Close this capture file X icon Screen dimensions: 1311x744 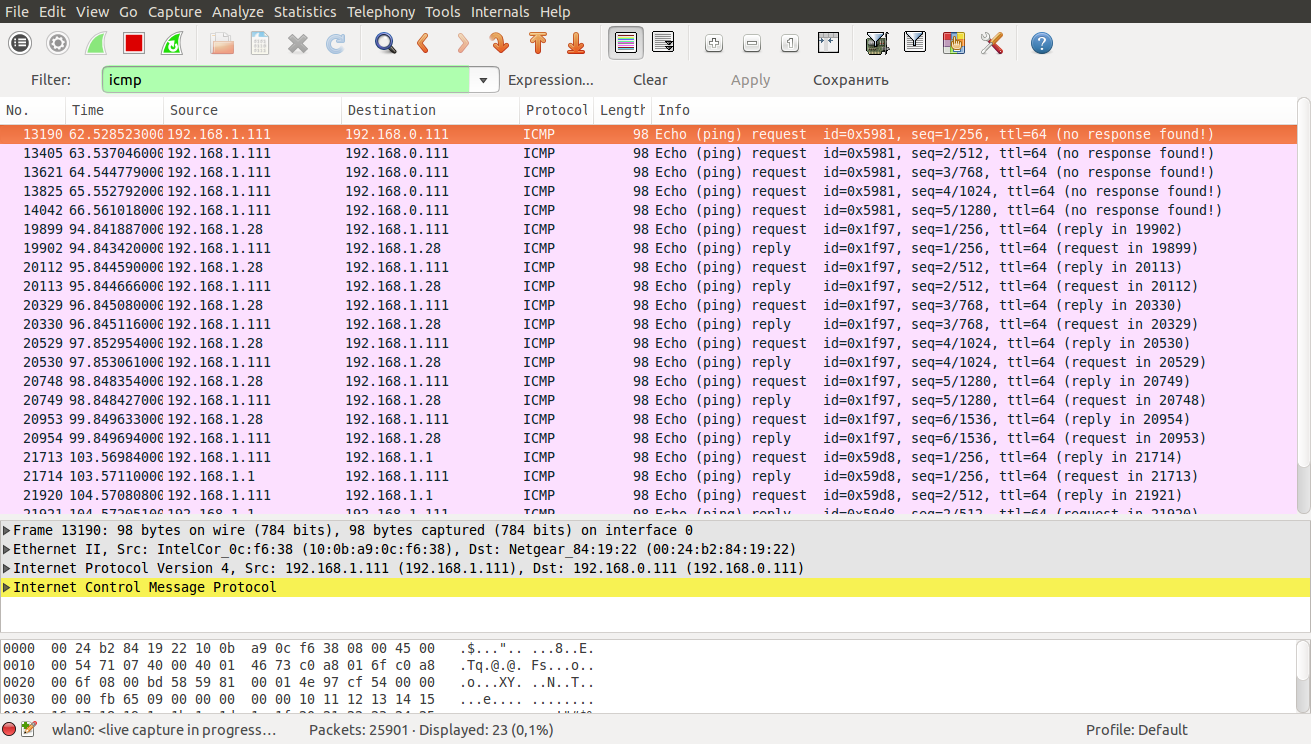point(298,43)
